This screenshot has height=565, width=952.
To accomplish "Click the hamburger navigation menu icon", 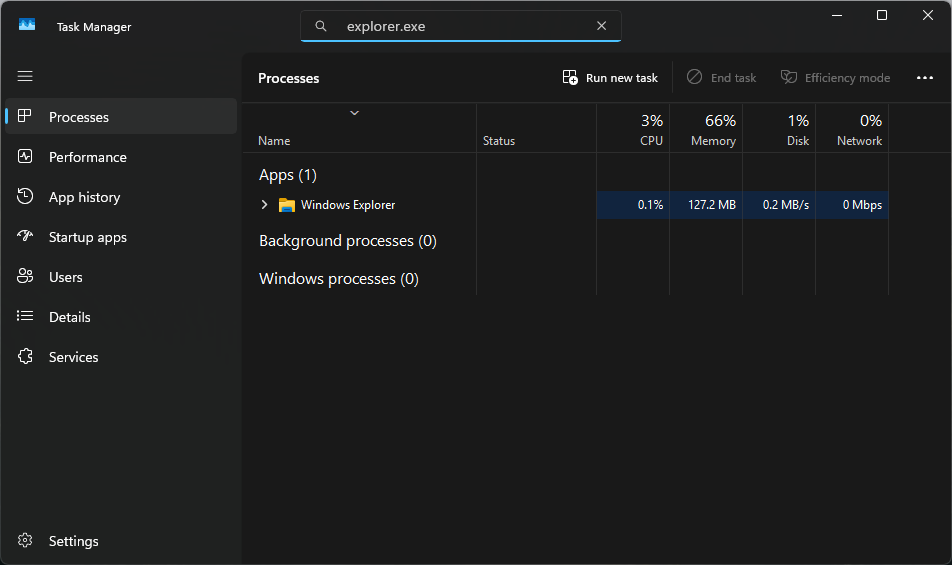I will tap(25, 76).
